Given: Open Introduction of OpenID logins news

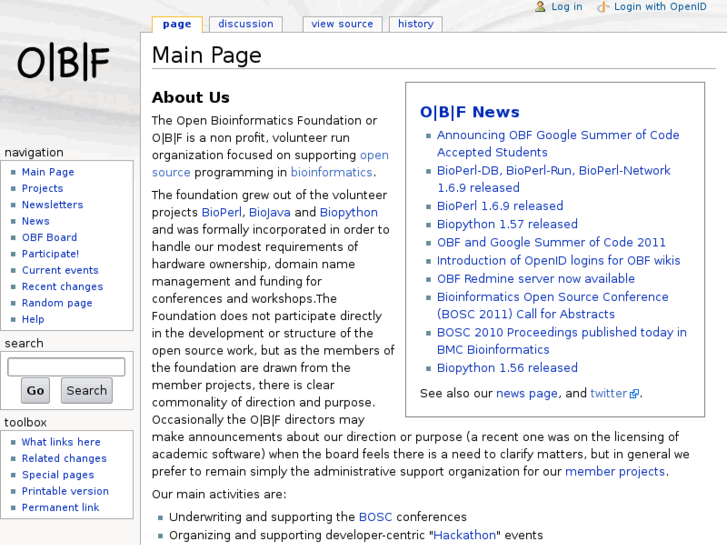Looking at the screenshot, I should tap(559, 261).
